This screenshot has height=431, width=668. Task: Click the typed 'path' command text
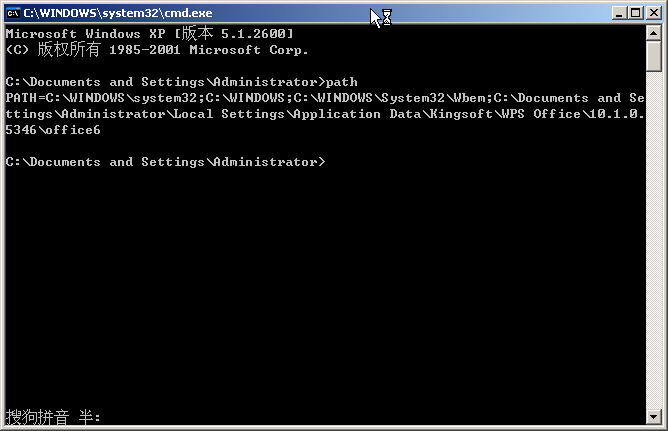[x=341, y=82]
